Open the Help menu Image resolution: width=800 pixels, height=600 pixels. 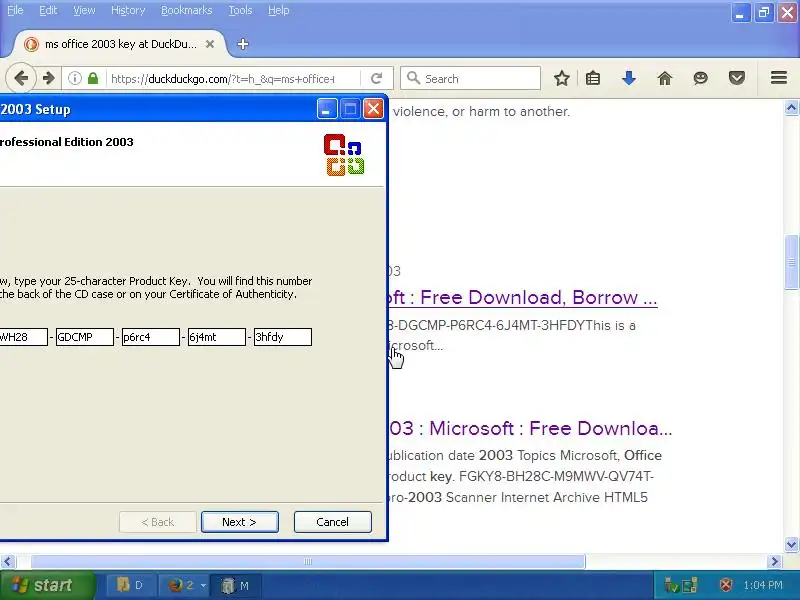point(279,10)
